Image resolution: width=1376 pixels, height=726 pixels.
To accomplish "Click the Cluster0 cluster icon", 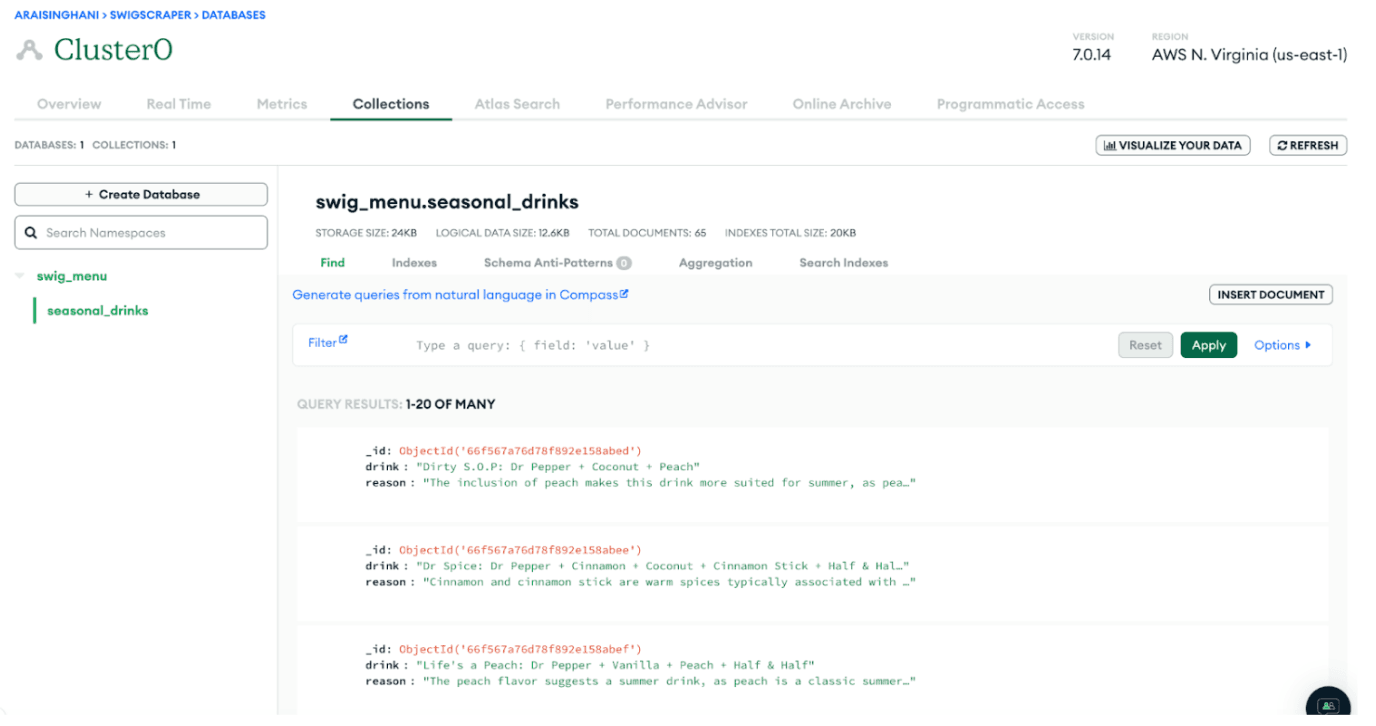I will coord(29,50).
